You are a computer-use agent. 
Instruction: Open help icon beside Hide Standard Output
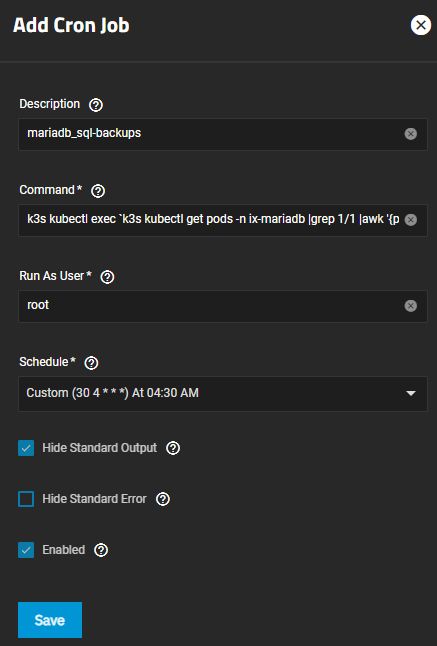(173, 448)
